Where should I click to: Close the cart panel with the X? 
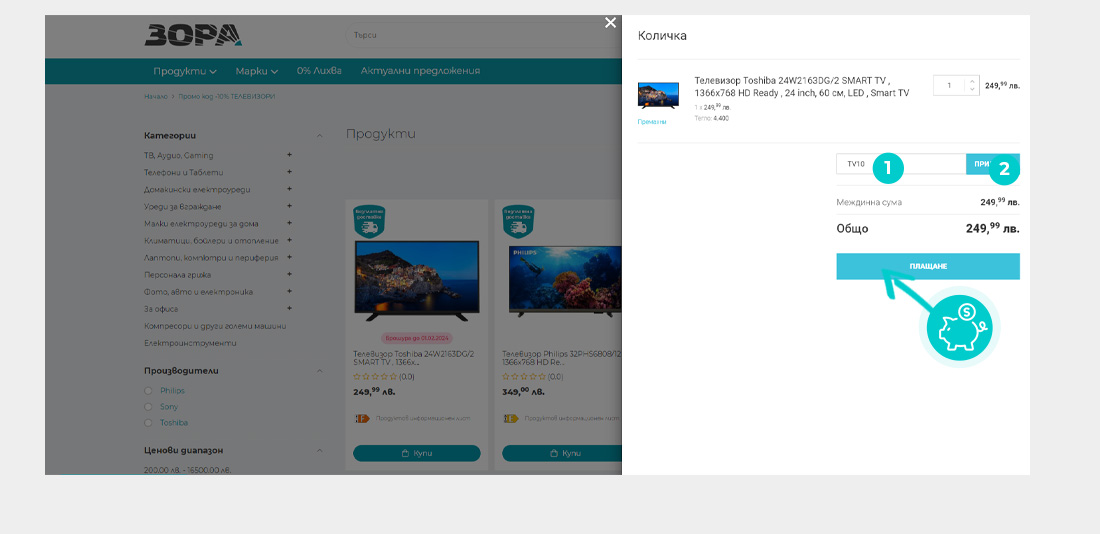point(610,23)
